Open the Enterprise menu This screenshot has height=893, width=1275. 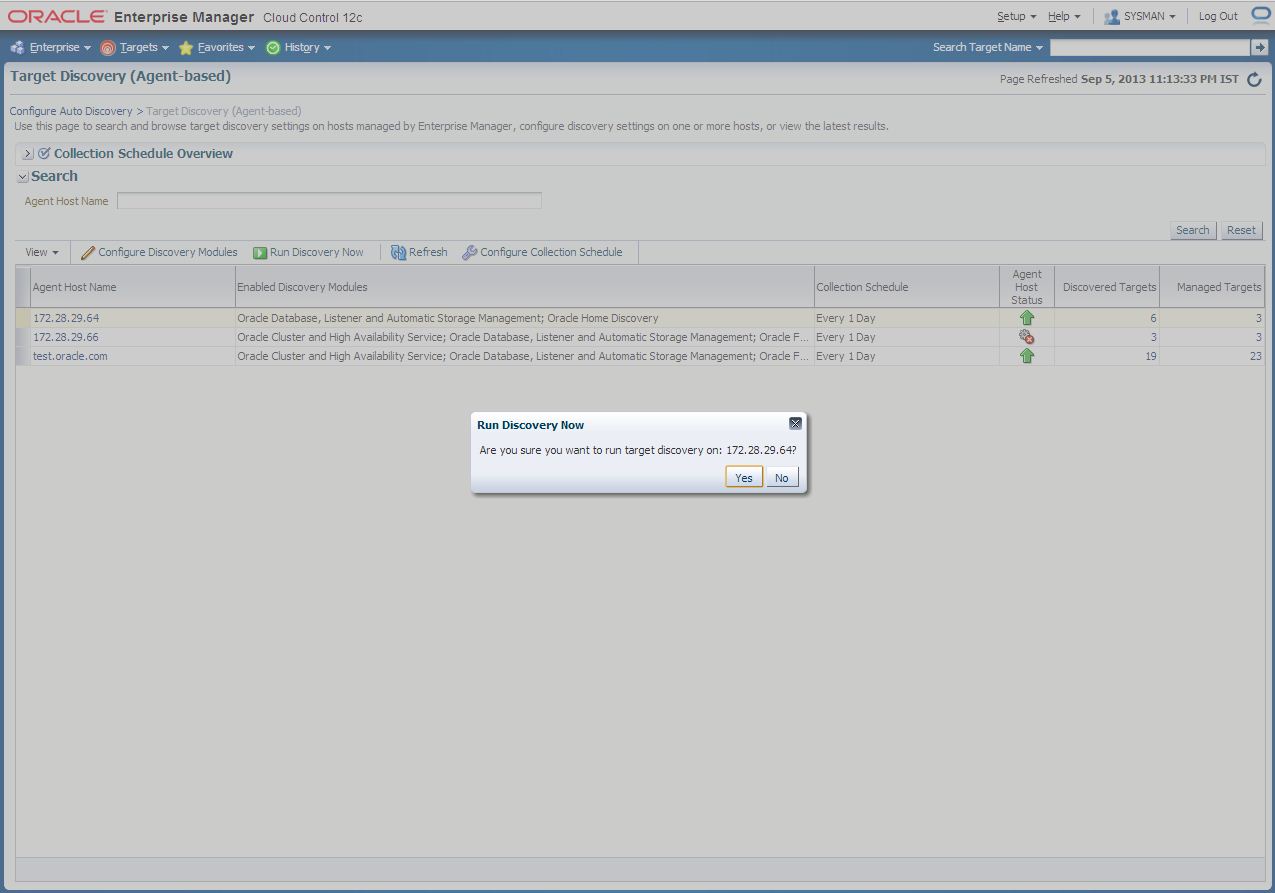coord(60,47)
